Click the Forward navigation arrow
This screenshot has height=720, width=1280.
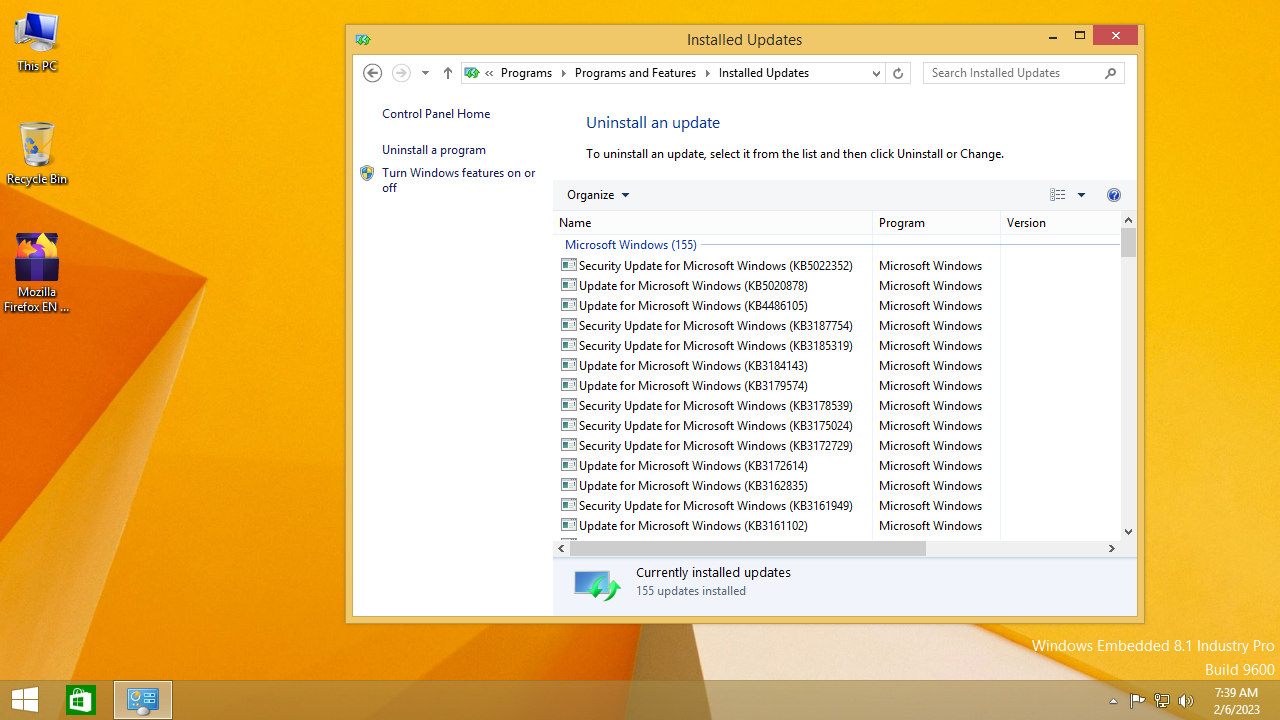pos(401,73)
